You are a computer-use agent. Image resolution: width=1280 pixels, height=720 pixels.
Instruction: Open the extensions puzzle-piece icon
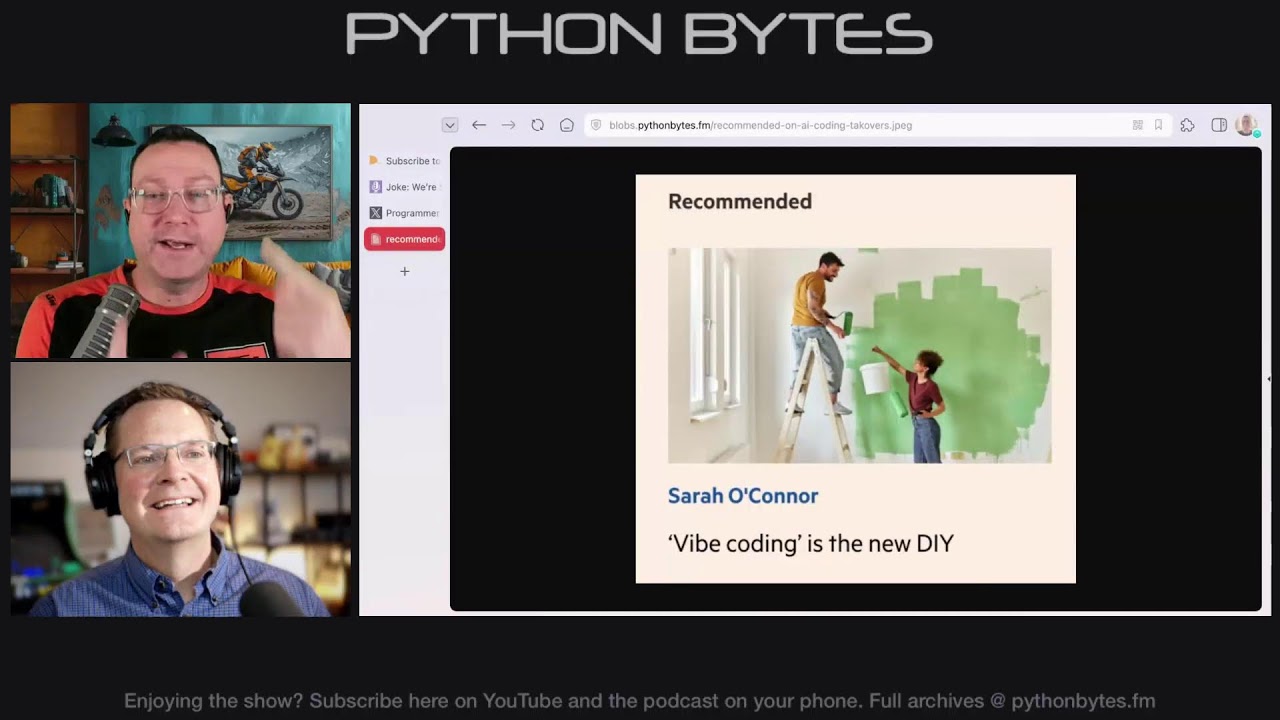[1187, 125]
